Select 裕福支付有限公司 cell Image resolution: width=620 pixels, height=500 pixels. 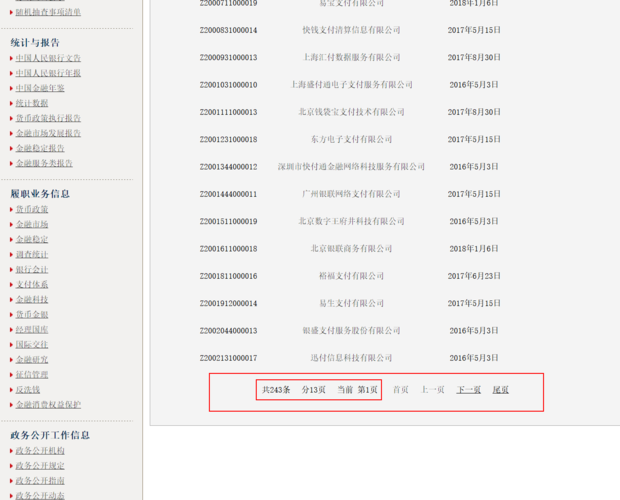point(351,276)
